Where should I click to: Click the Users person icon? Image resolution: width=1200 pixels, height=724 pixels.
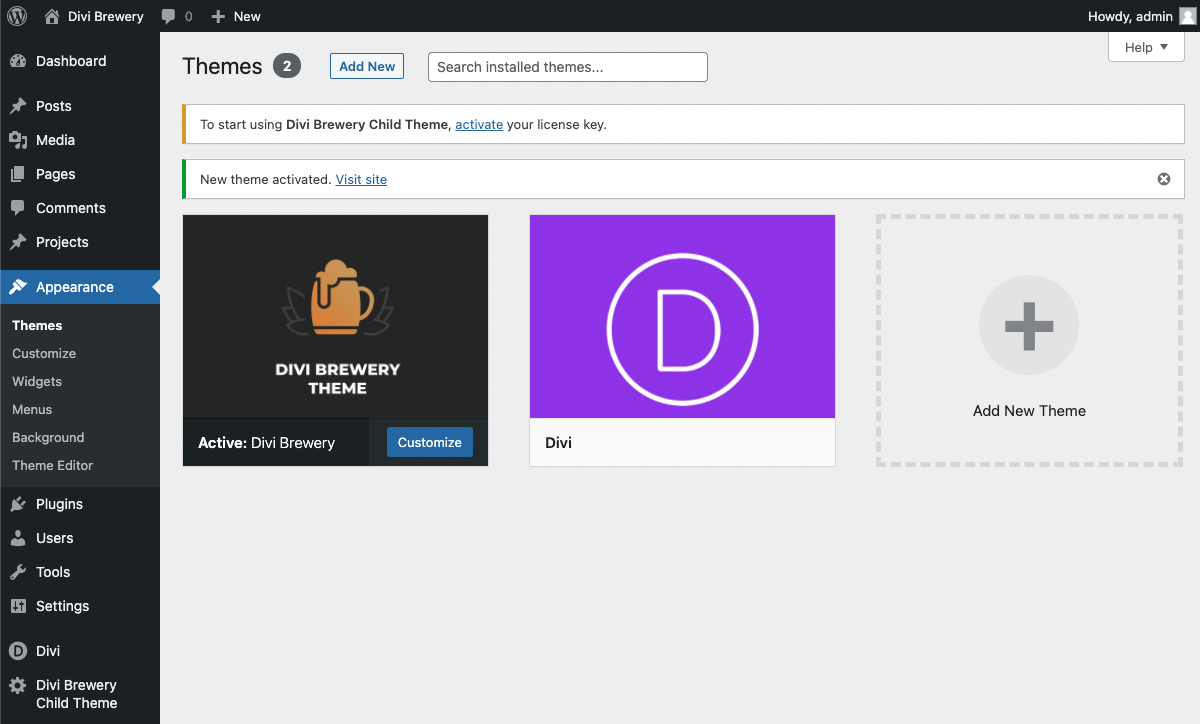click(x=18, y=538)
